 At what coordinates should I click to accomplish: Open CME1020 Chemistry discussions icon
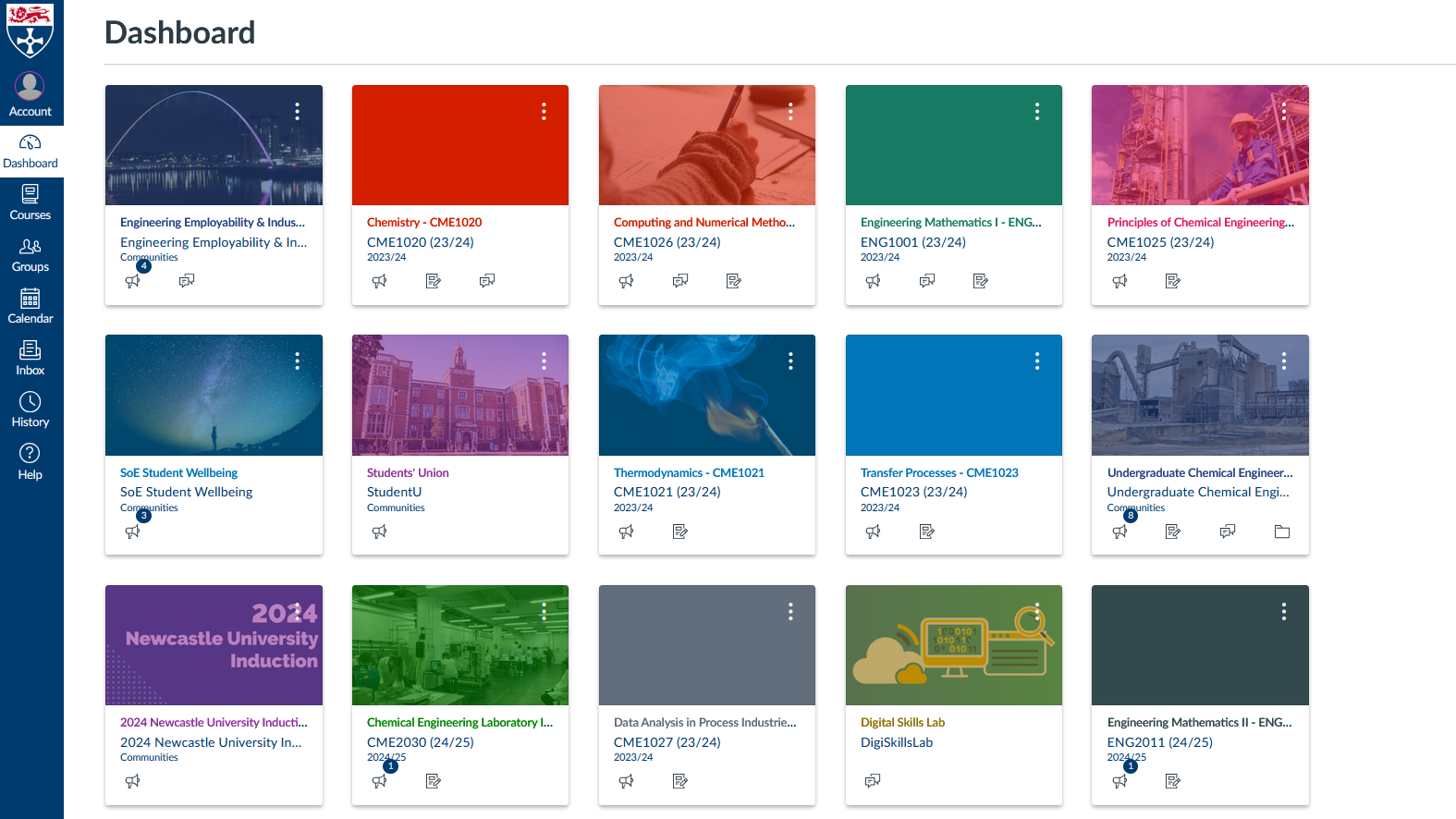[x=487, y=281]
